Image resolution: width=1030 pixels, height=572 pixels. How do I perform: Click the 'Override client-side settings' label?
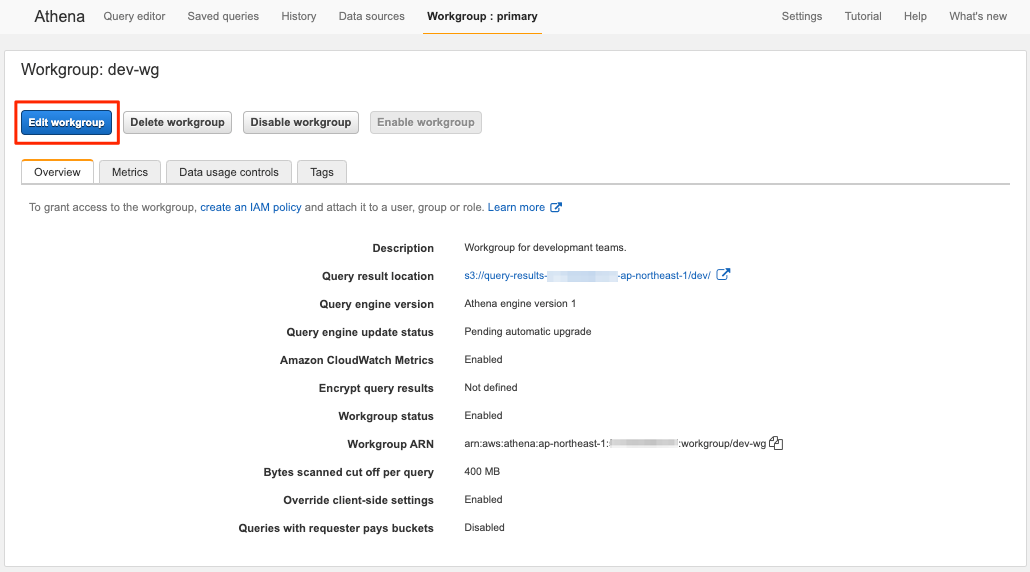pos(359,500)
